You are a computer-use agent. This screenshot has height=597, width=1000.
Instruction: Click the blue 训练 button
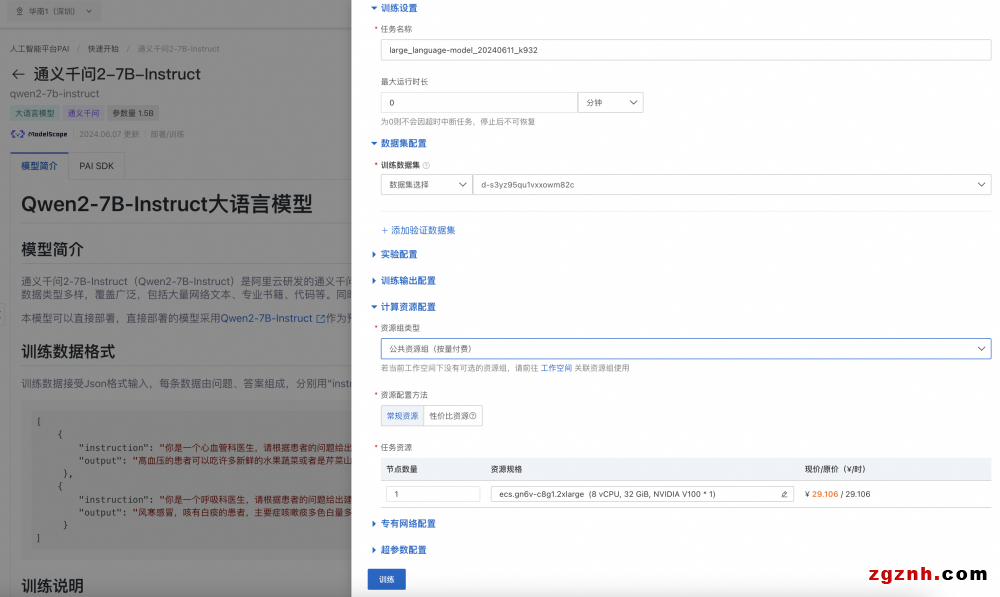click(386, 579)
